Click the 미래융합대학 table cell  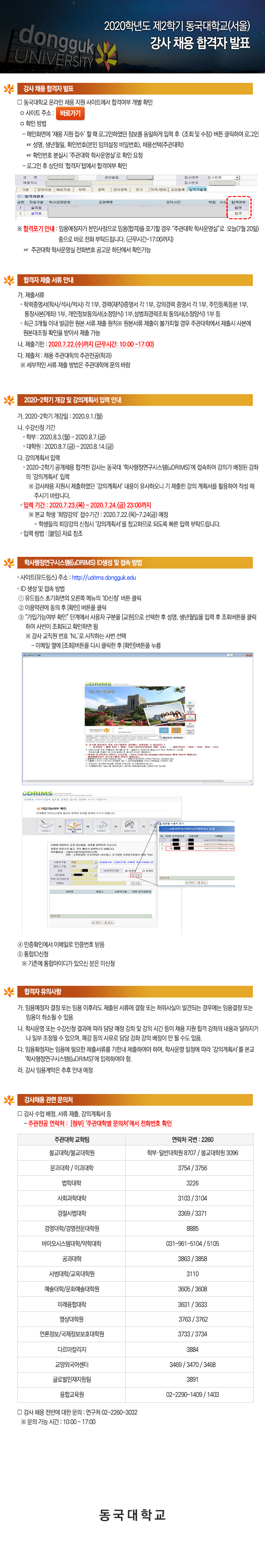(72, 1304)
